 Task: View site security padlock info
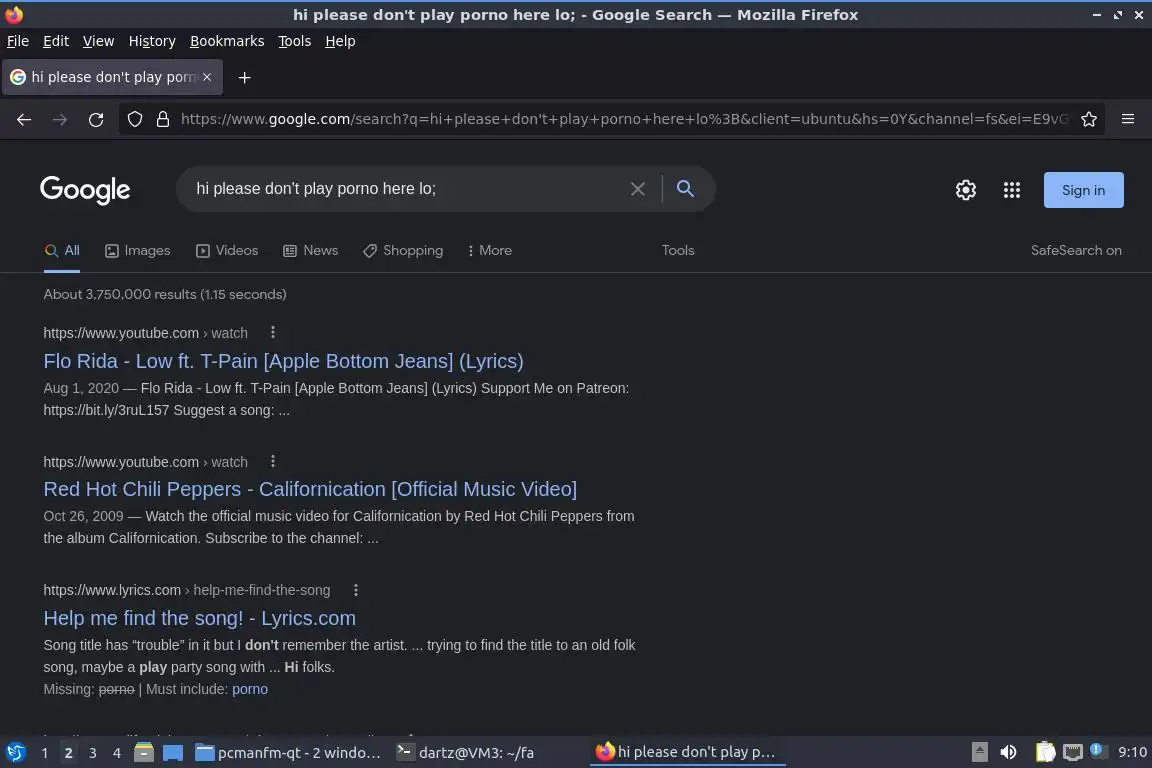(x=163, y=119)
